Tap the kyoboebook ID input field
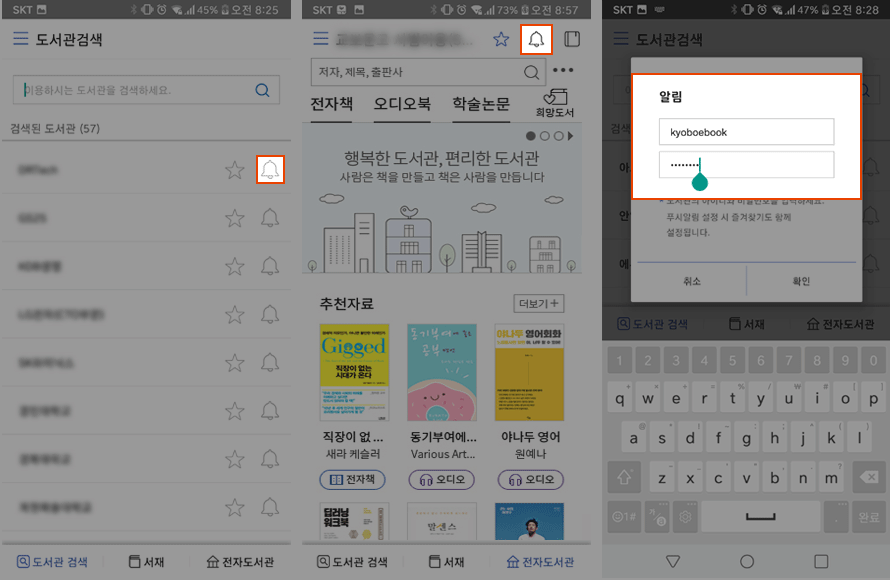 (746, 131)
